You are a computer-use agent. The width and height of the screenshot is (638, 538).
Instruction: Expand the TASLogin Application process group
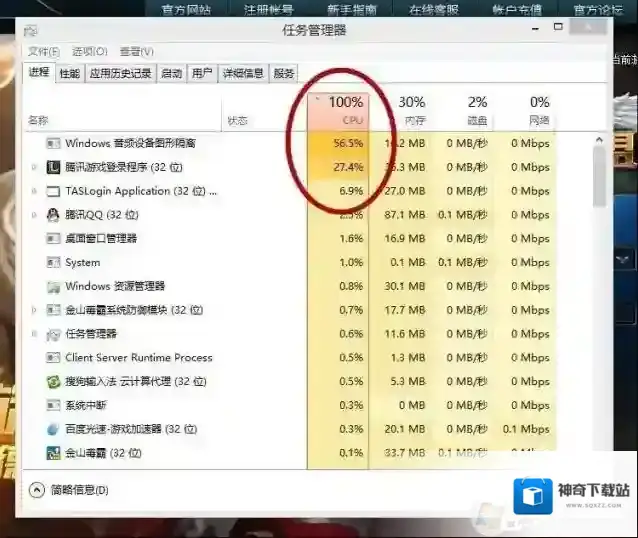click(x=35, y=191)
